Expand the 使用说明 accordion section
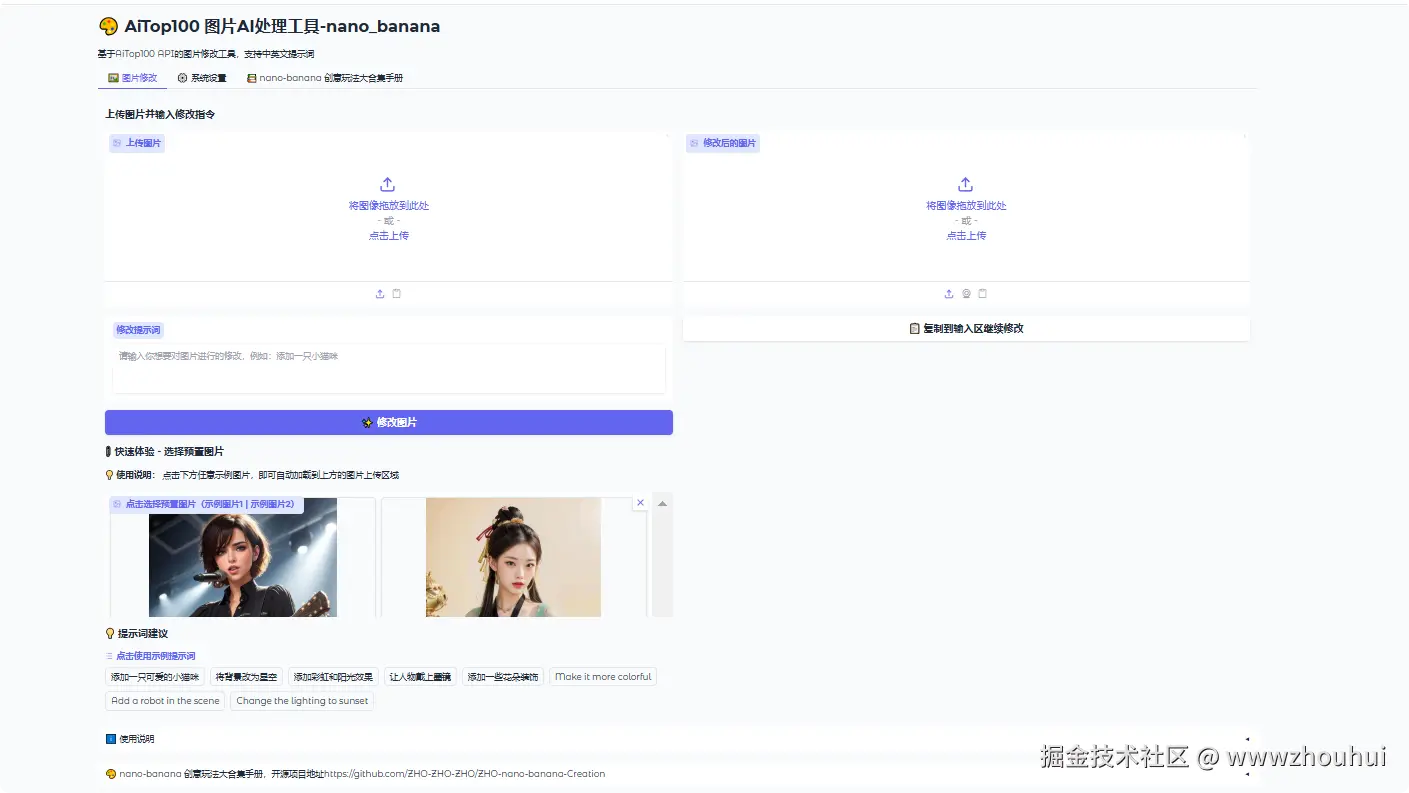The width and height of the screenshot is (1409, 793). 678,739
